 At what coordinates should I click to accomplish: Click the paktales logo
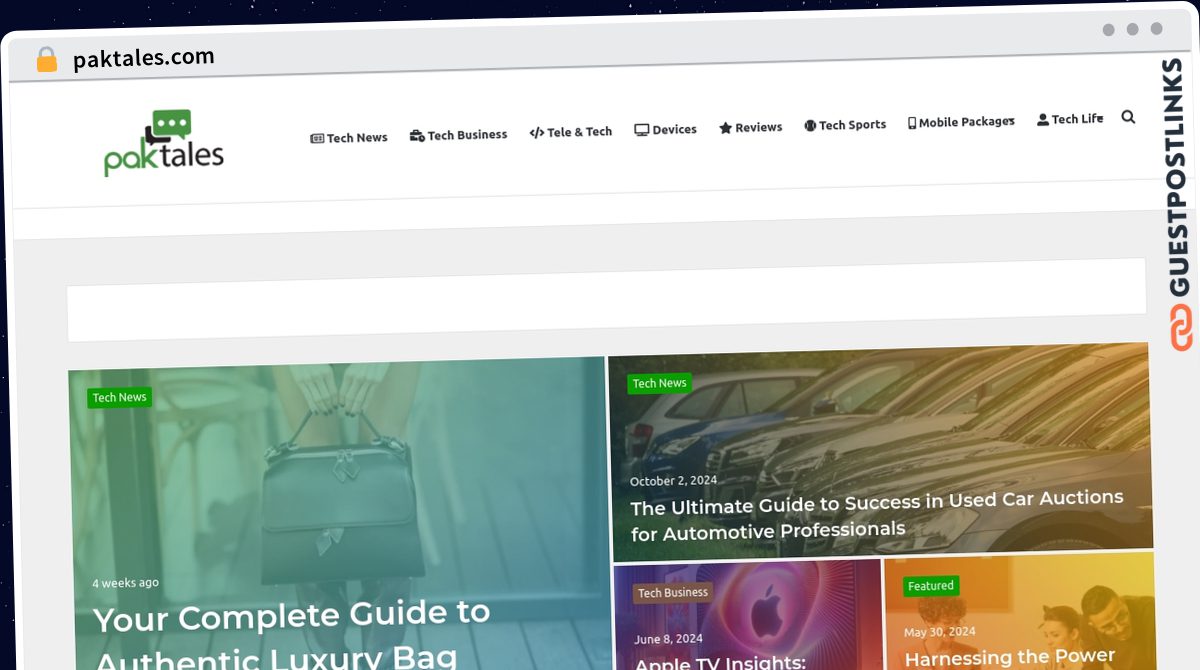[164, 143]
